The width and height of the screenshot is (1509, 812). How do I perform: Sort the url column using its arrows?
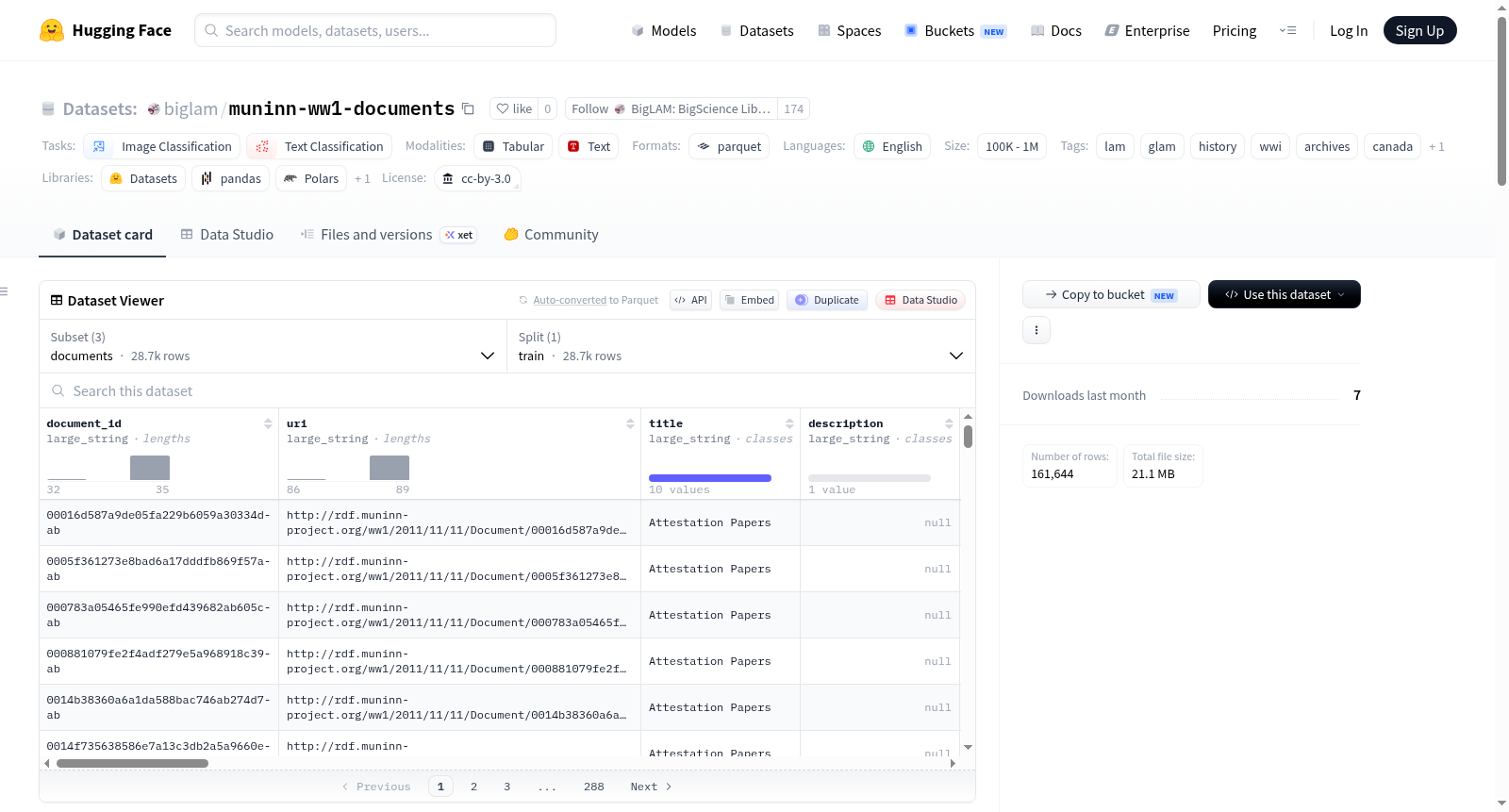click(x=630, y=423)
